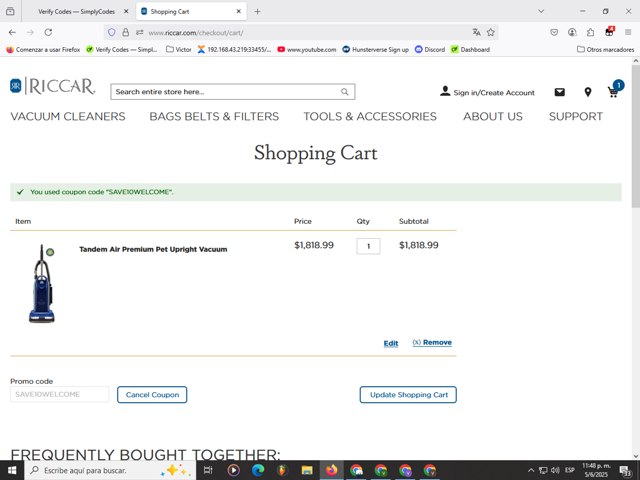The image size is (640, 480).
Task: Remove the Tandem Air vacuum from cart
Action: [432, 342]
